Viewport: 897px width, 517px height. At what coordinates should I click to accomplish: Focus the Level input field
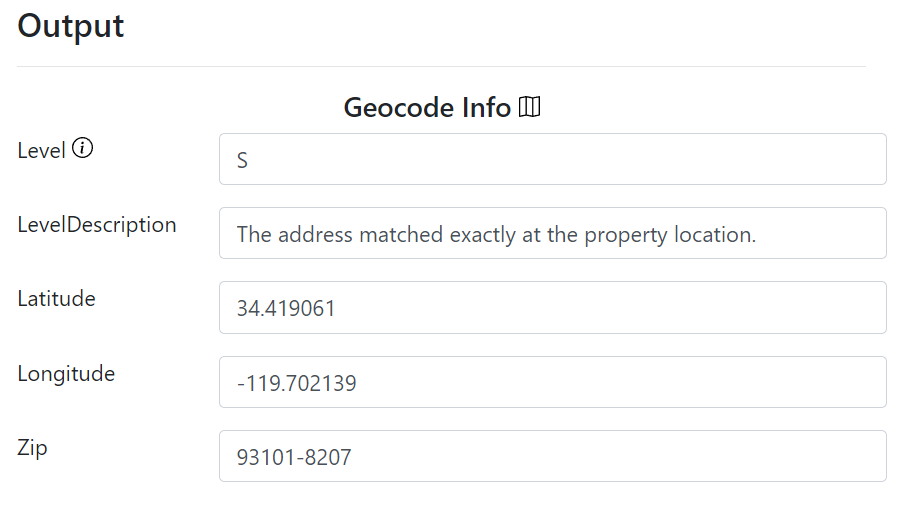coord(553,159)
